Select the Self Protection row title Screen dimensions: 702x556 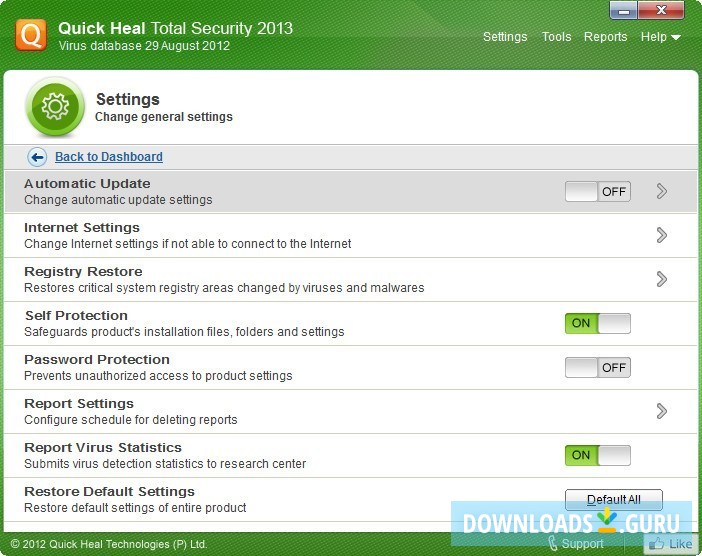click(76, 315)
